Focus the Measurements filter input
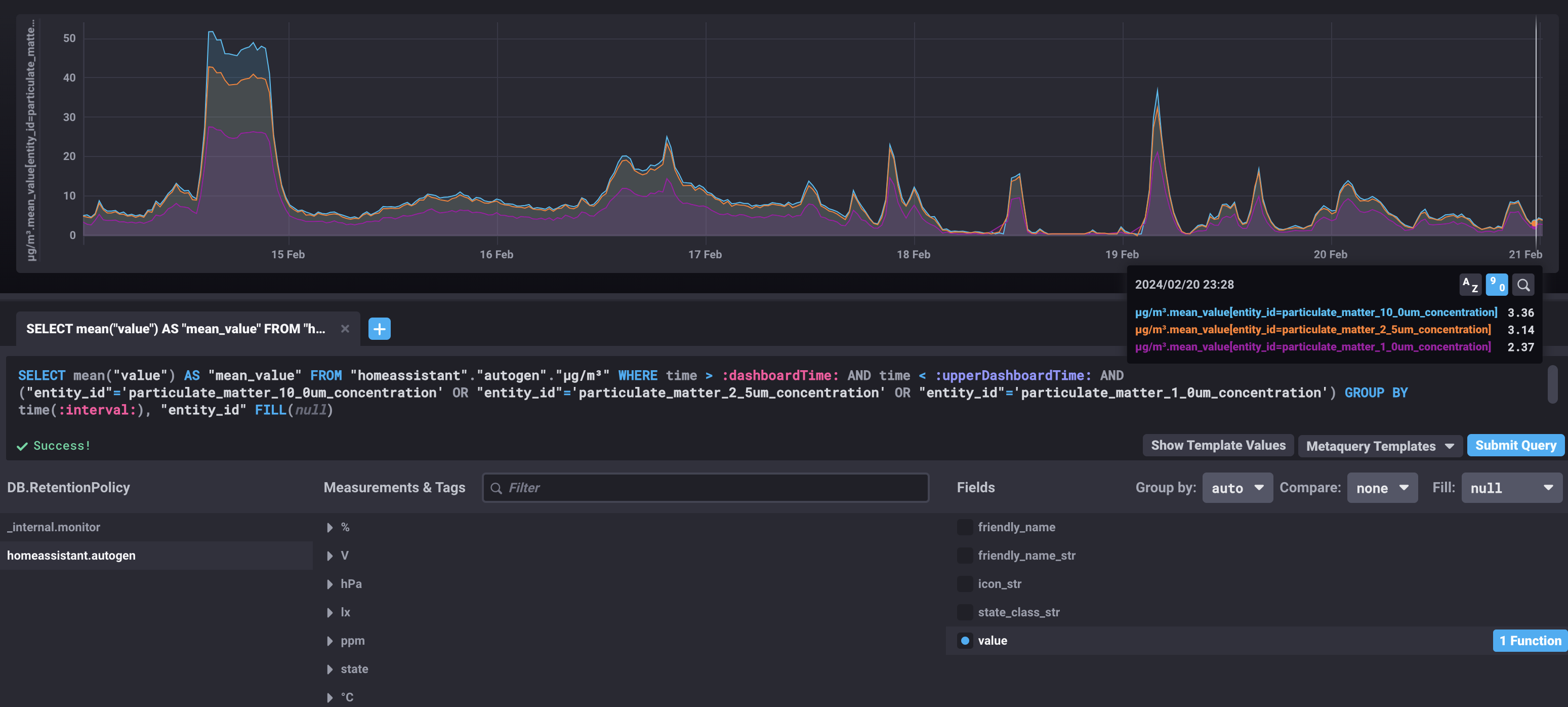The image size is (1568, 707). pyautogui.click(x=706, y=488)
